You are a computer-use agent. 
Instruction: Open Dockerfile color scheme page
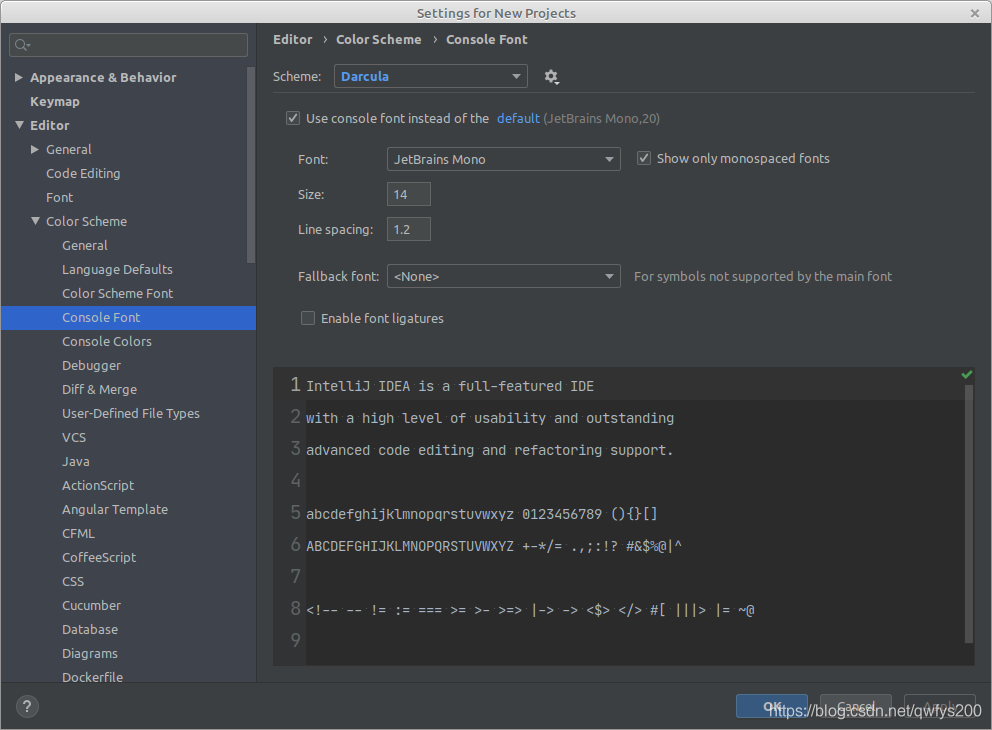pos(92,677)
